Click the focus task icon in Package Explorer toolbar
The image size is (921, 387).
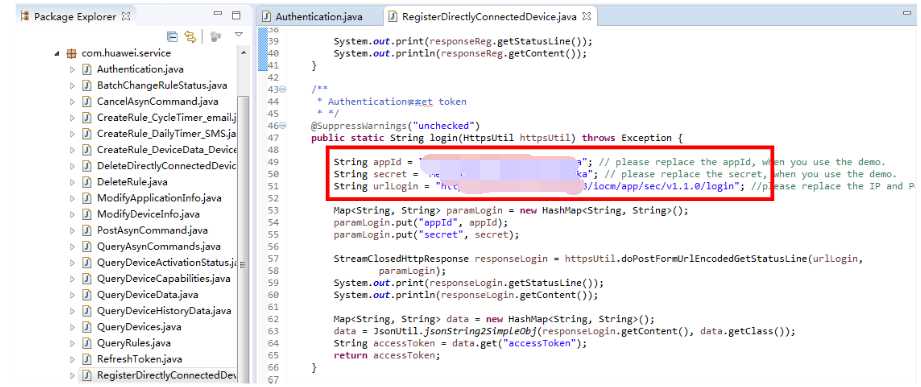pos(216,36)
